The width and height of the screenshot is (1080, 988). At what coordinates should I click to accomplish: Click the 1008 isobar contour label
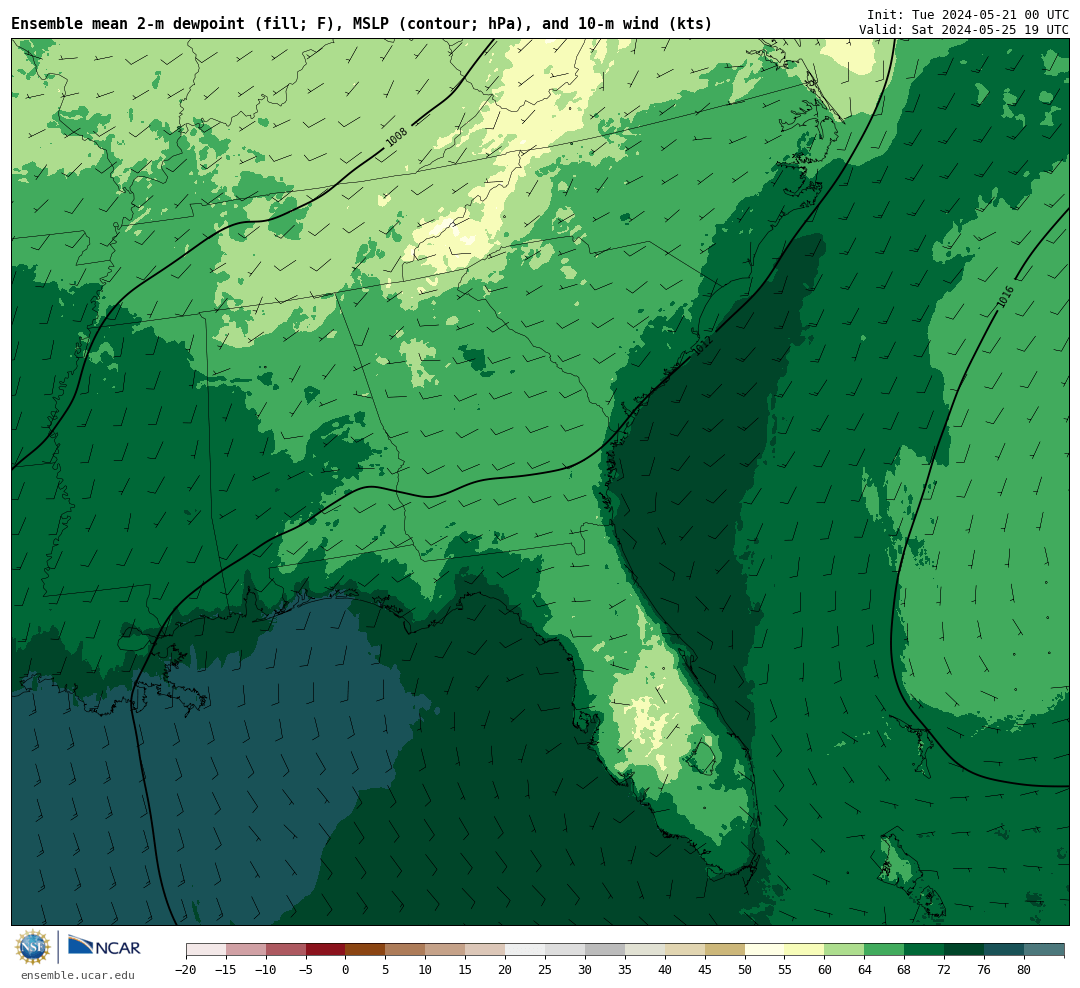[x=396, y=136]
